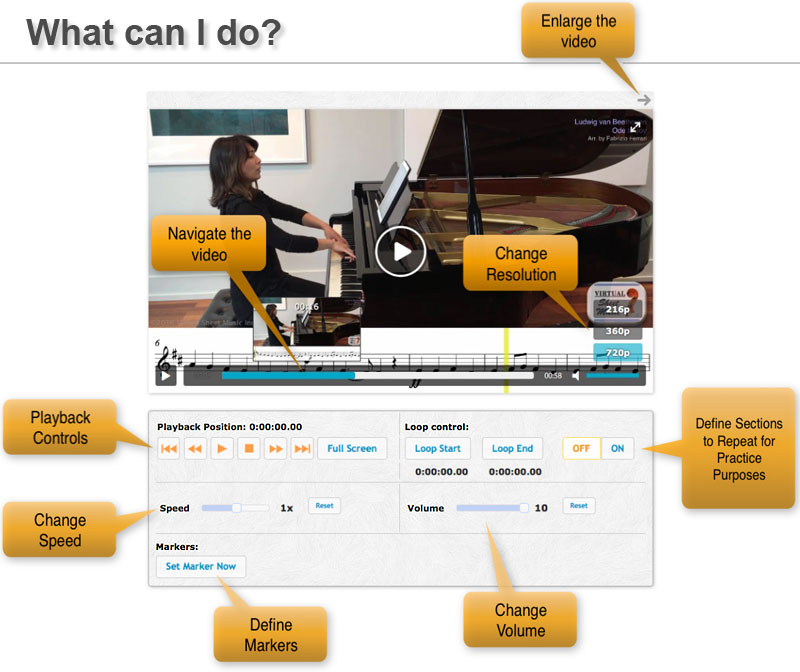Switch to 720p resolution
The height and width of the screenshot is (672, 800).
(x=618, y=353)
